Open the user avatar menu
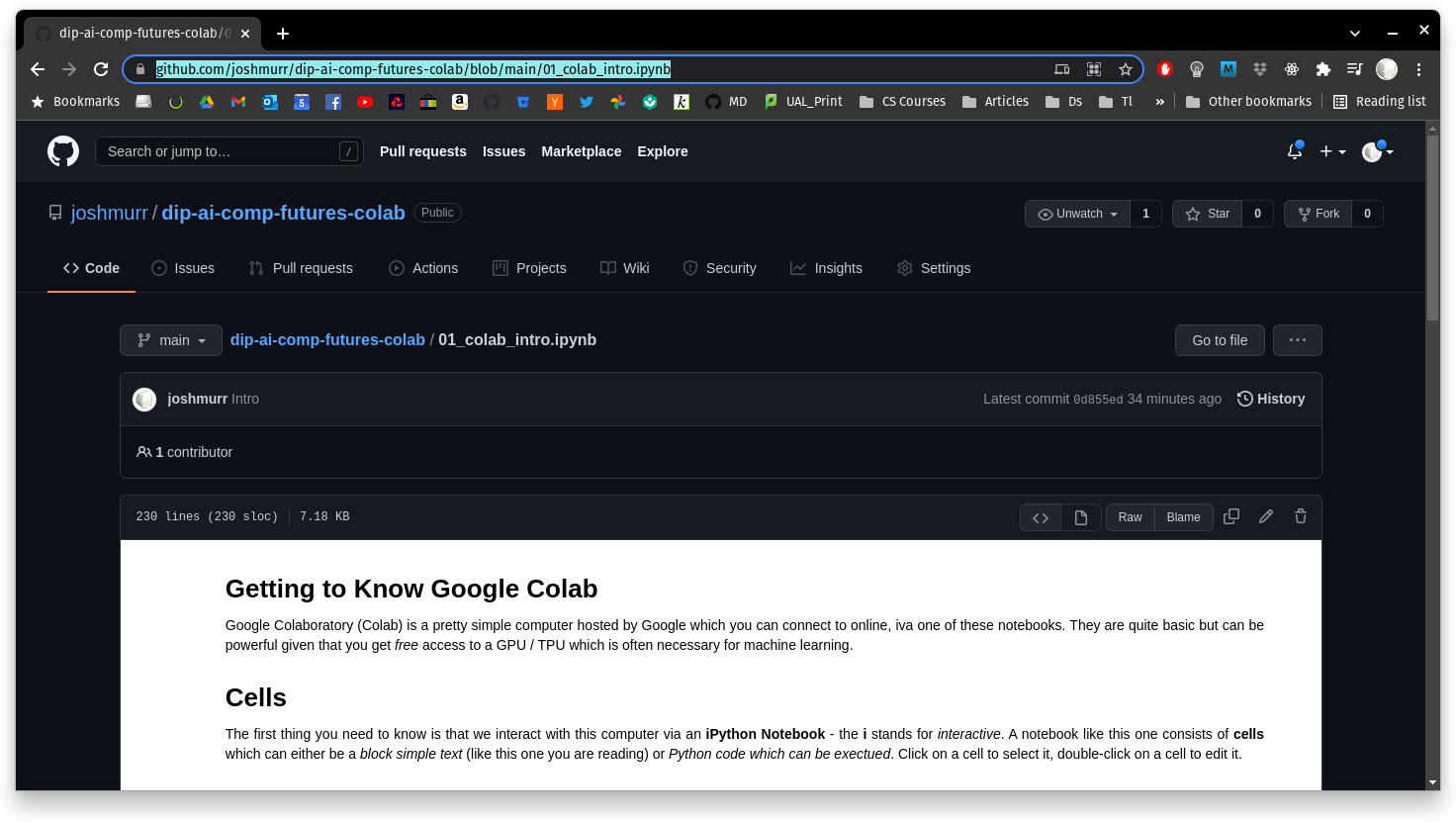The image size is (1456, 822). pos(1377,151)
